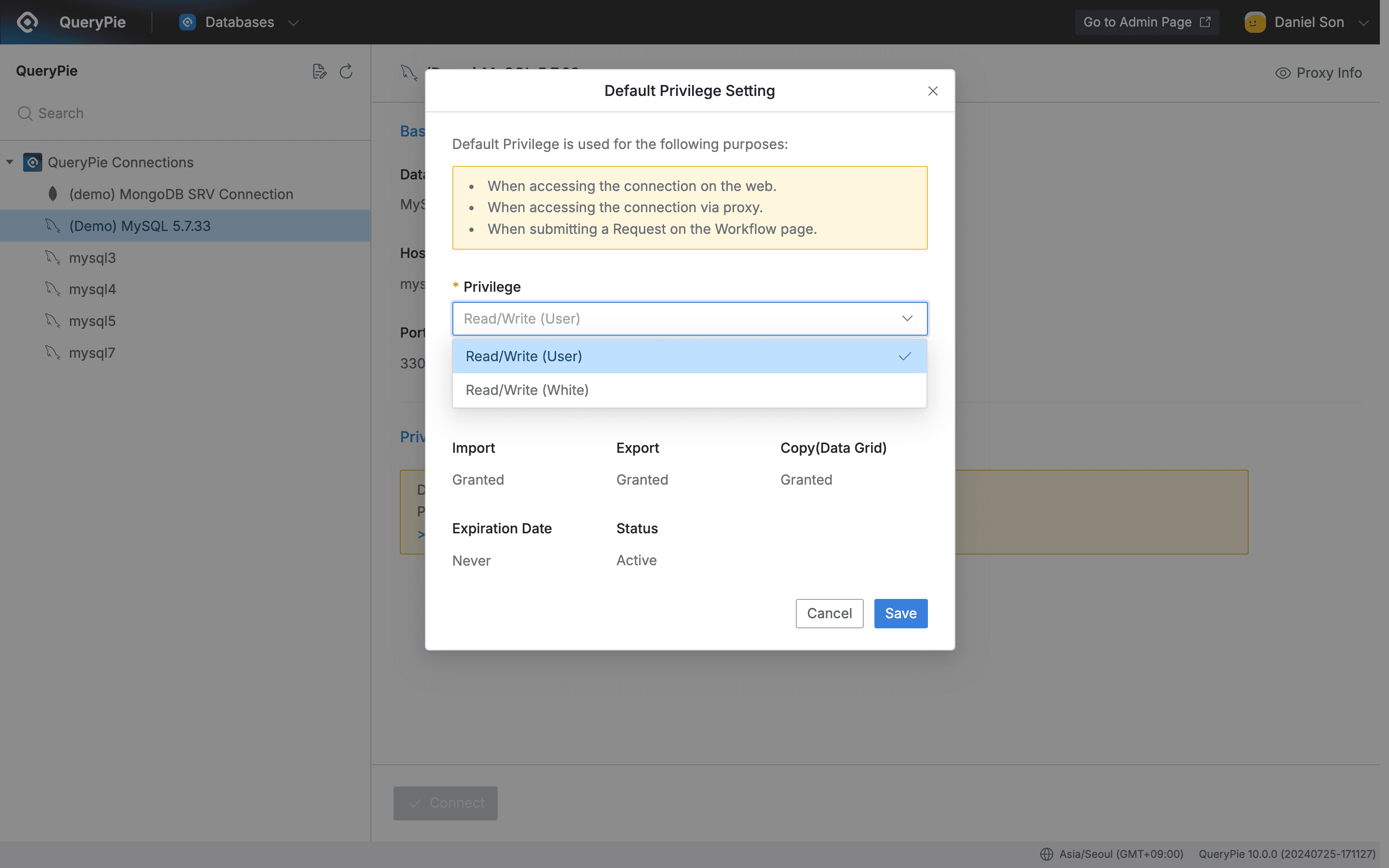Collapse the QueryPie Connections tree

tap(9, 162)
